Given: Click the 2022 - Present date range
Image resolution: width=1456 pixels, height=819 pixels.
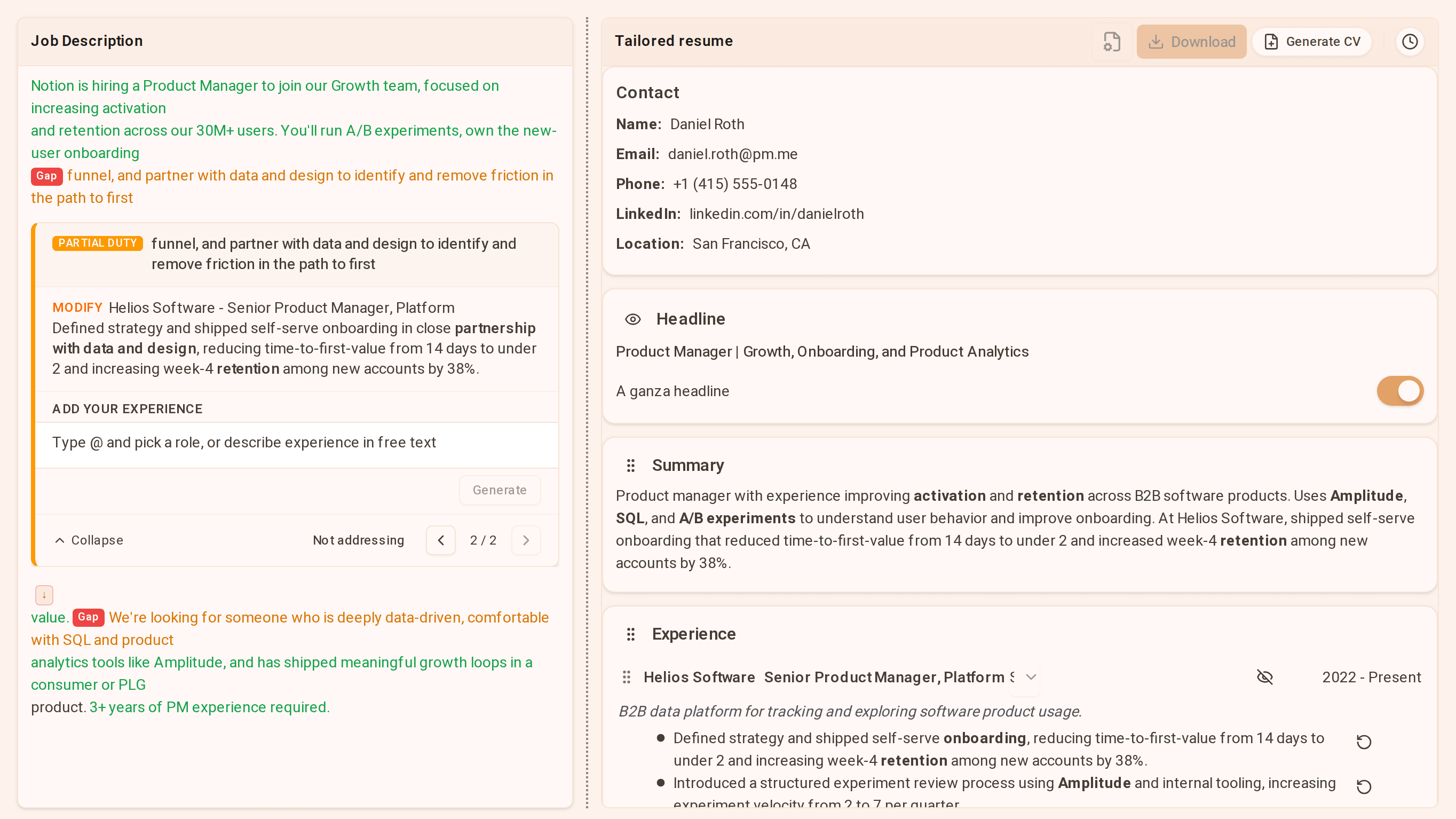Looking at the screenshot, I should (1371, 677).
